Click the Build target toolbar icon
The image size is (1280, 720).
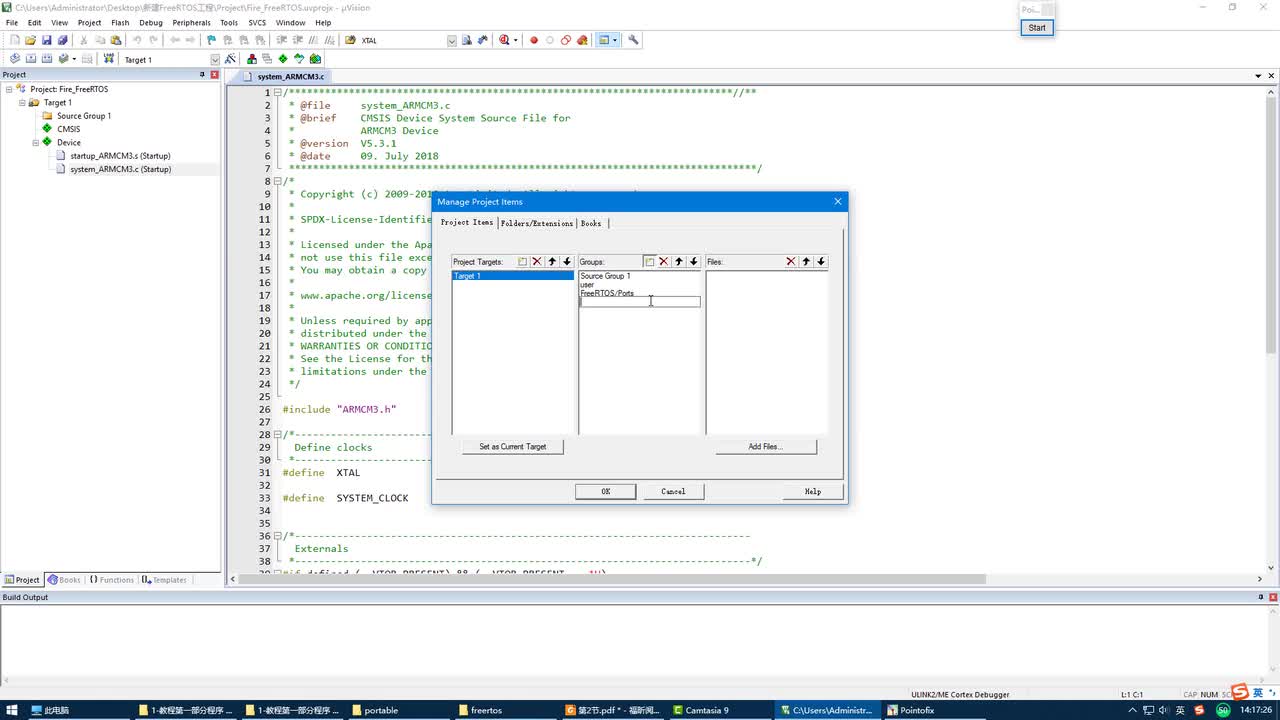[30, 59]
